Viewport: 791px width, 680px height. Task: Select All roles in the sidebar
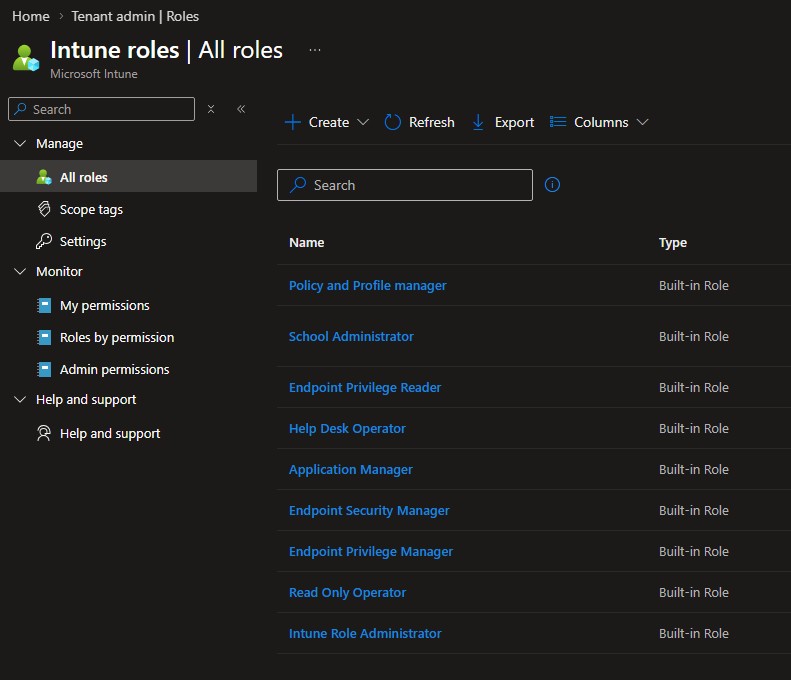83,177
